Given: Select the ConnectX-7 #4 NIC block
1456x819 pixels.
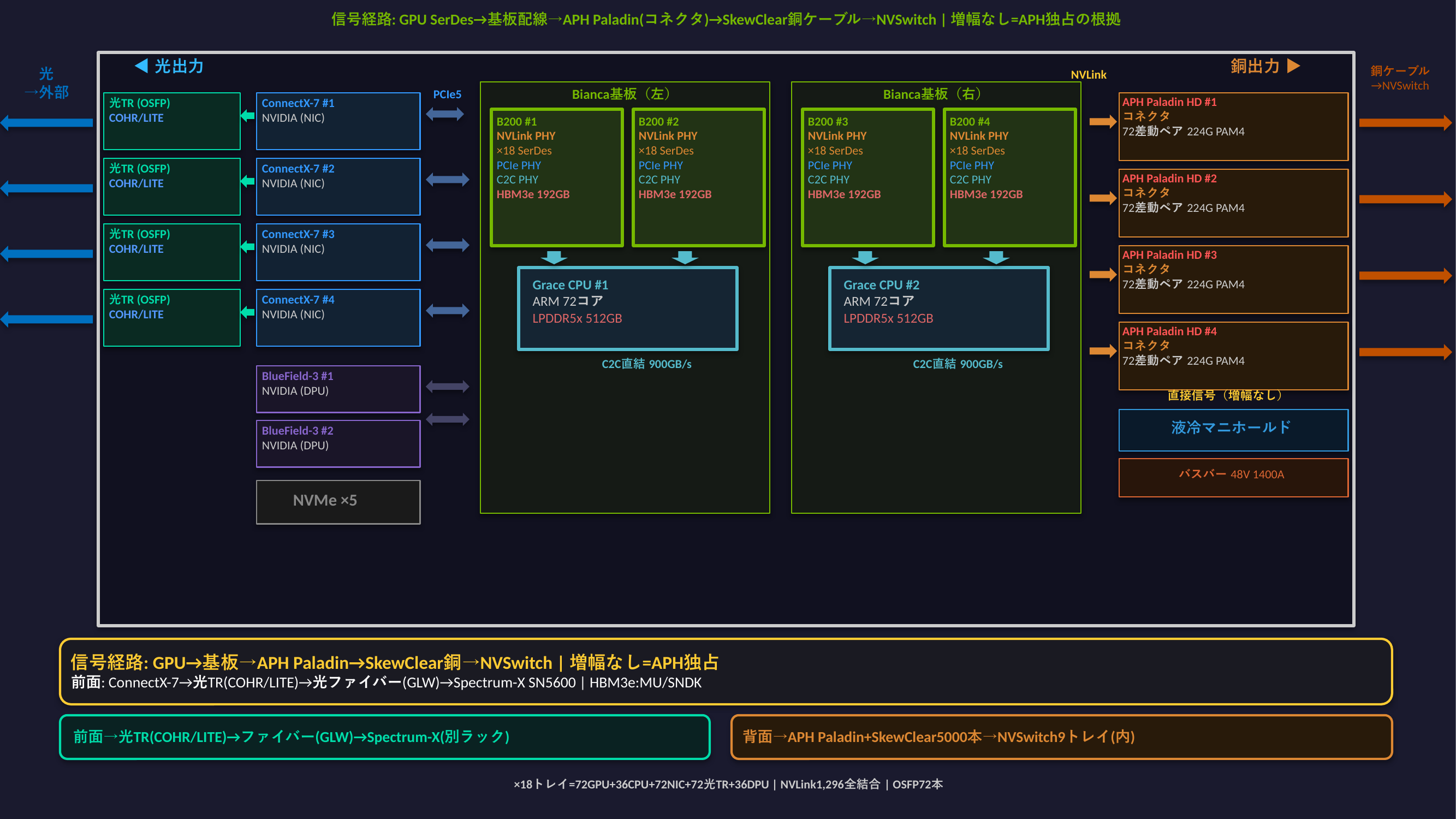Looking at the screenshot, I should (x=338, y=317).
